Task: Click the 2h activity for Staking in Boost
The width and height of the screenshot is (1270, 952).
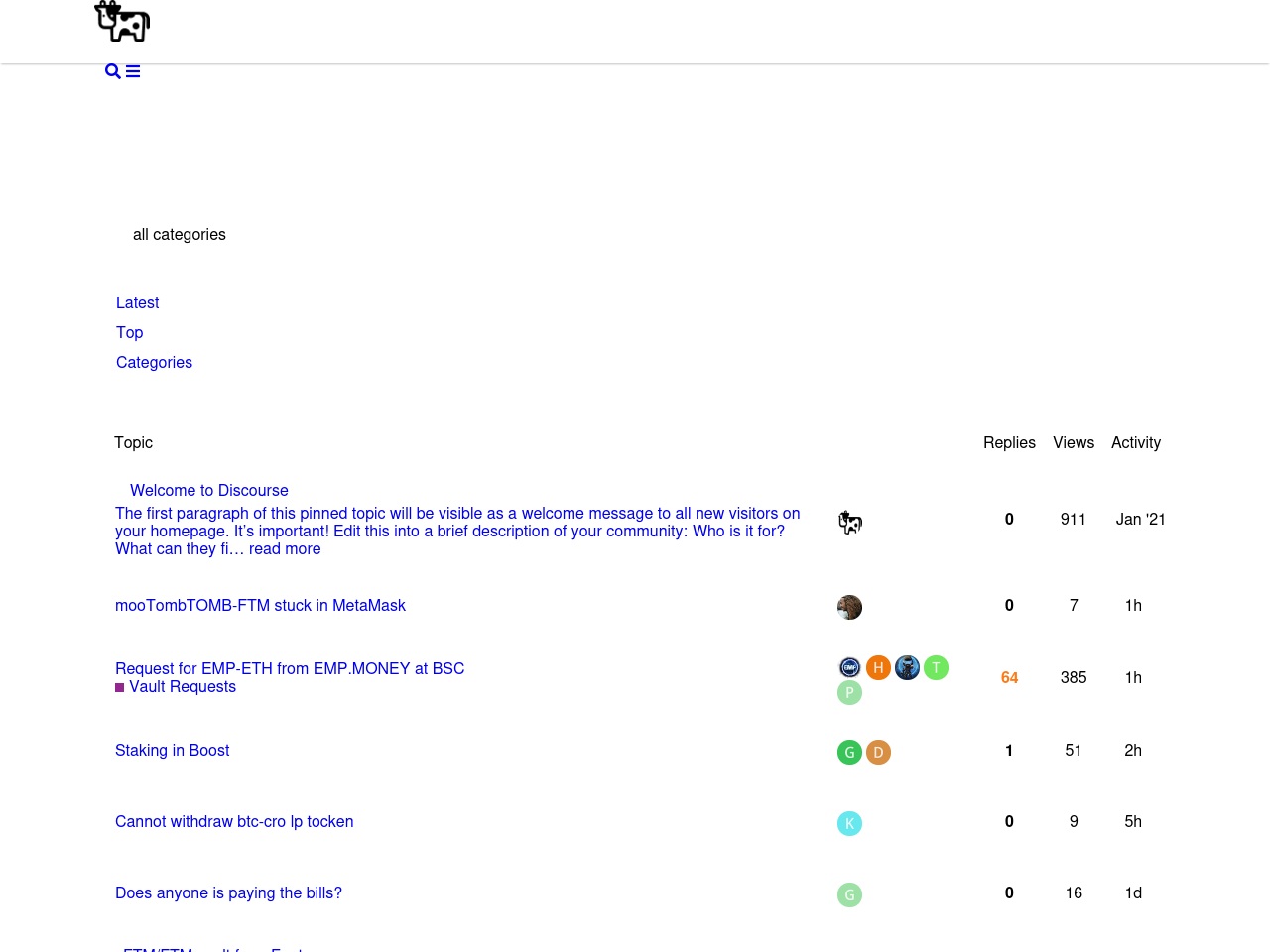Action: [1133, 751]
